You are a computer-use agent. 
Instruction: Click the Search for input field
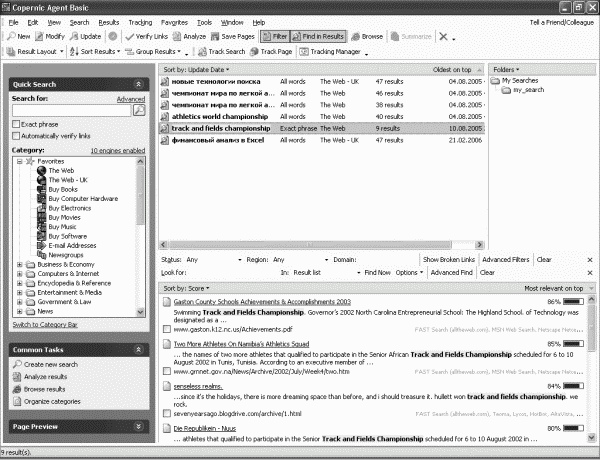[72, 111]
